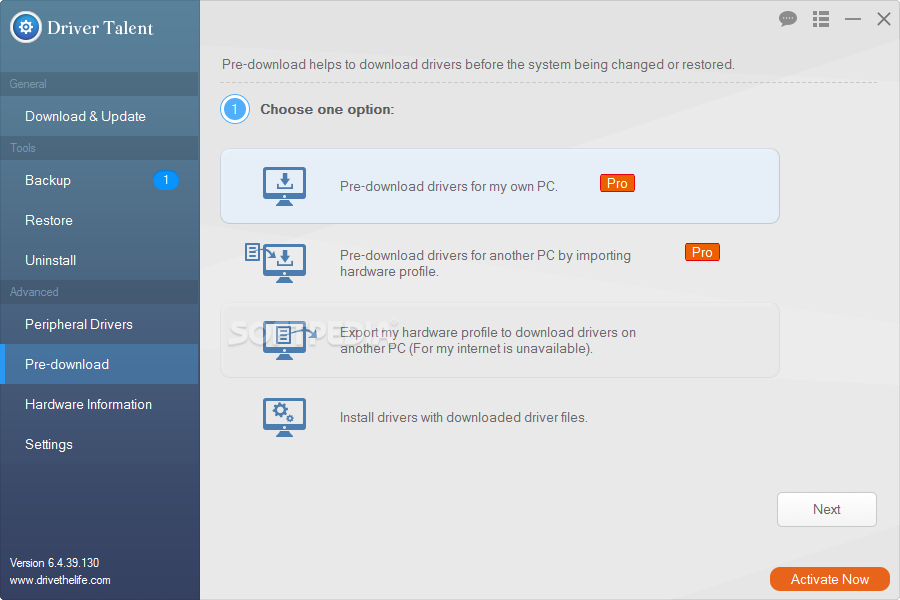Open the Settings page
Viewport: 900px width, 600px height.
(x=99, y=444)
